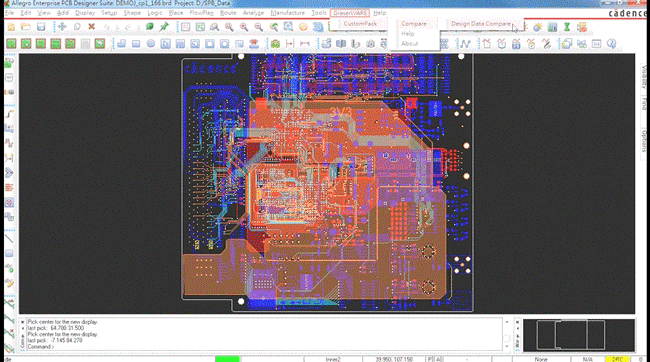Click the Add Rectangle icon in left sidebar

pyautogui.click(x=9, y=253)
